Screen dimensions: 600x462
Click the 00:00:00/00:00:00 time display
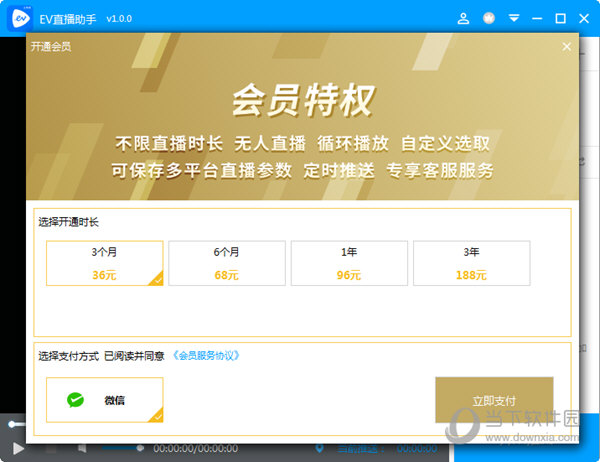tap(196, 448)
